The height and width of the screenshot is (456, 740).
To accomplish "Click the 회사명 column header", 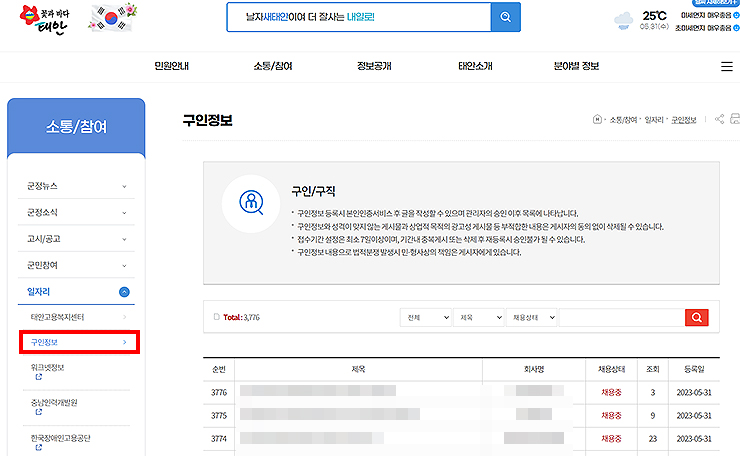I will click(534, 369).
